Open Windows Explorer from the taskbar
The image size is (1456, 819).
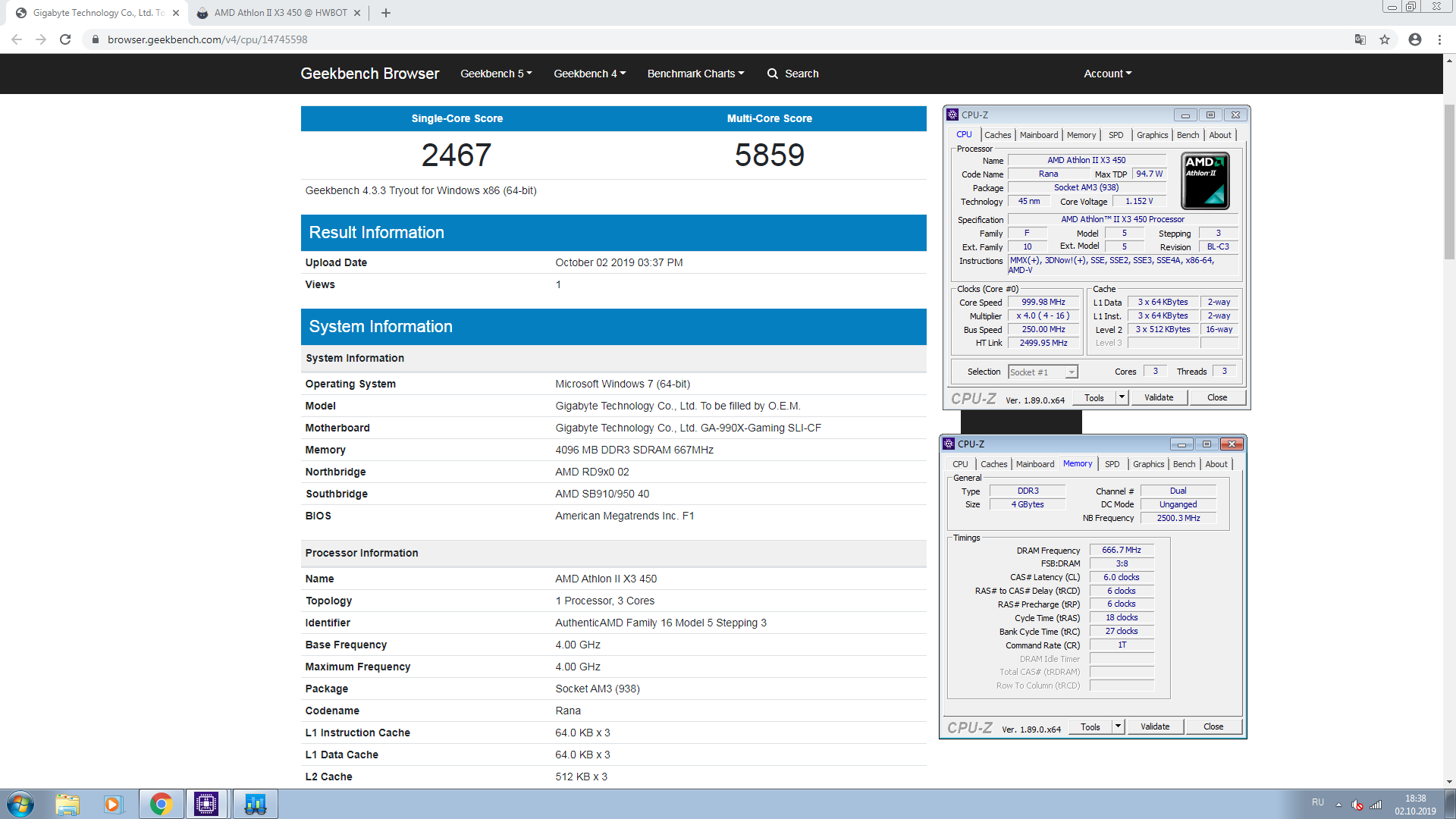pos(67,804)
